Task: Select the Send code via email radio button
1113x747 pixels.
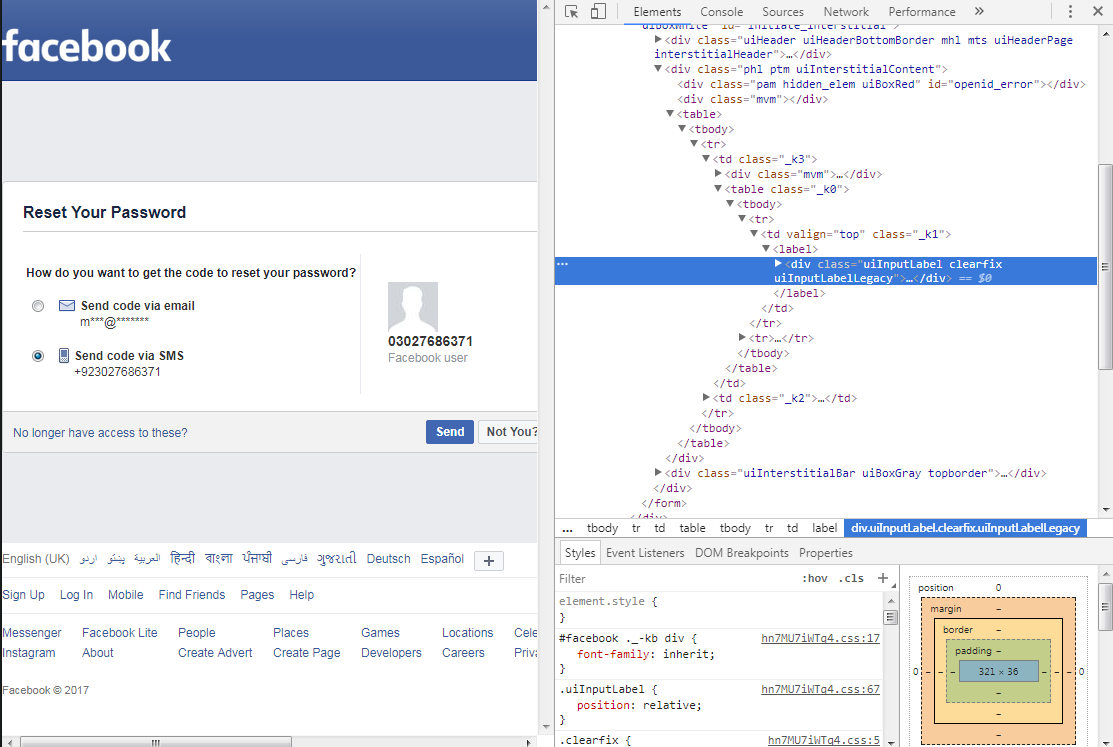Action: 37,306
